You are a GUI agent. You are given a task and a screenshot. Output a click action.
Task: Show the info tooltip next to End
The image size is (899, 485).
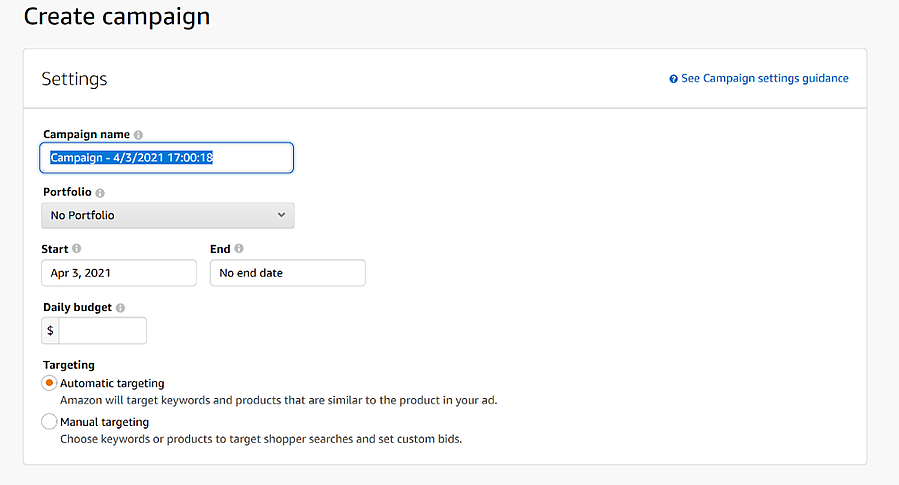(239, 249)
